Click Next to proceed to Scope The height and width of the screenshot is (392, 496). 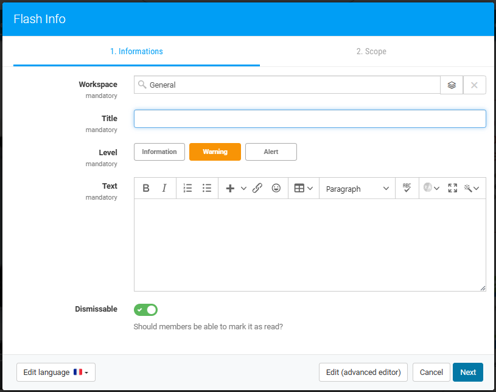pos(468,372)
